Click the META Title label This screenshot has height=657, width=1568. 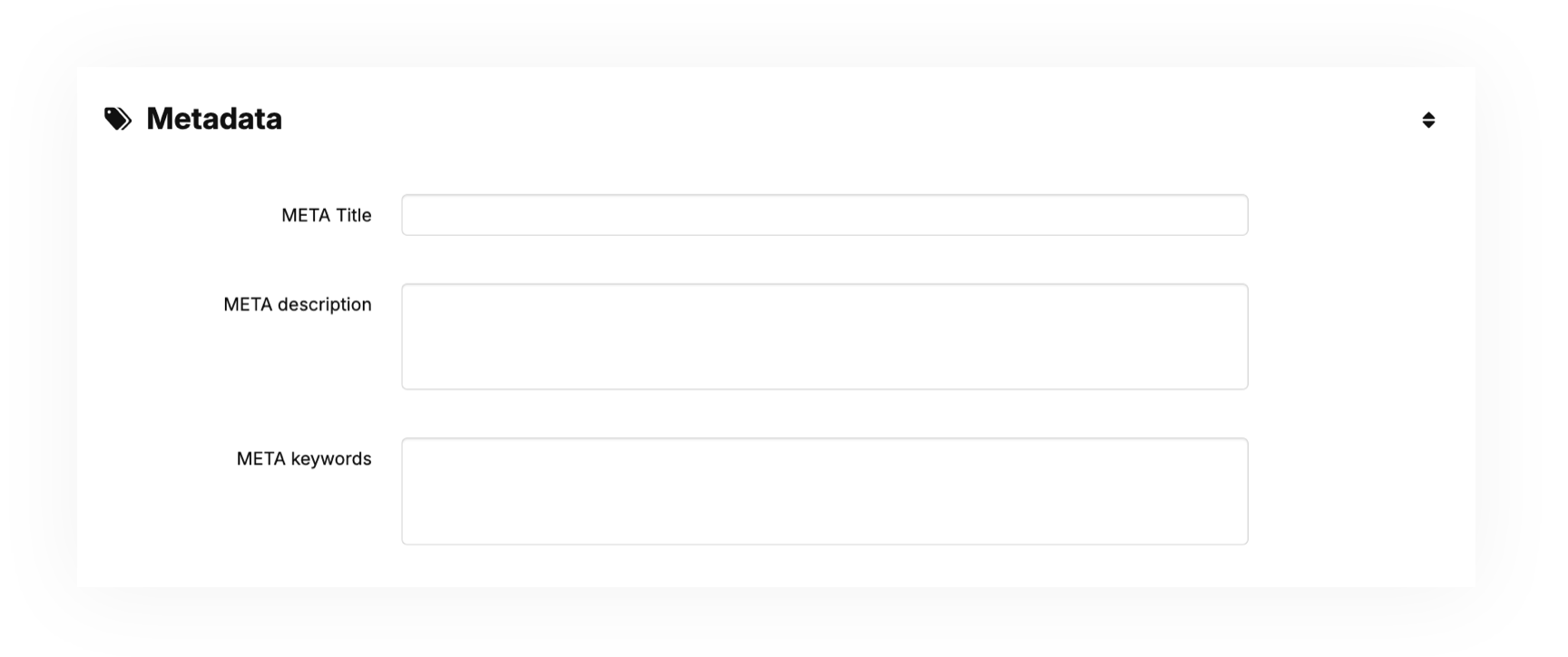click(x=327, y=215)
